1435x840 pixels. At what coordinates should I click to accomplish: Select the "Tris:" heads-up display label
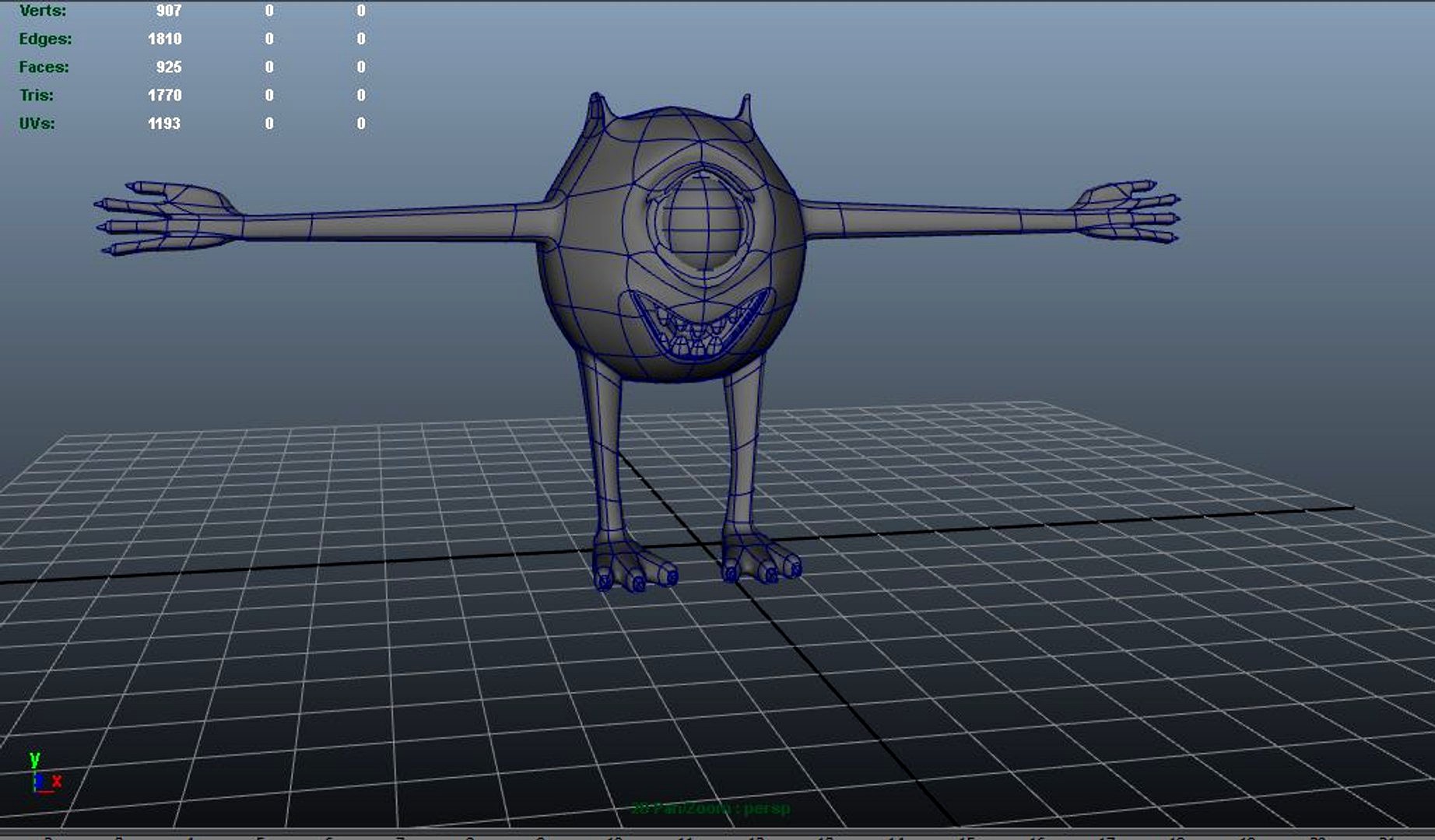coord(37,95)
